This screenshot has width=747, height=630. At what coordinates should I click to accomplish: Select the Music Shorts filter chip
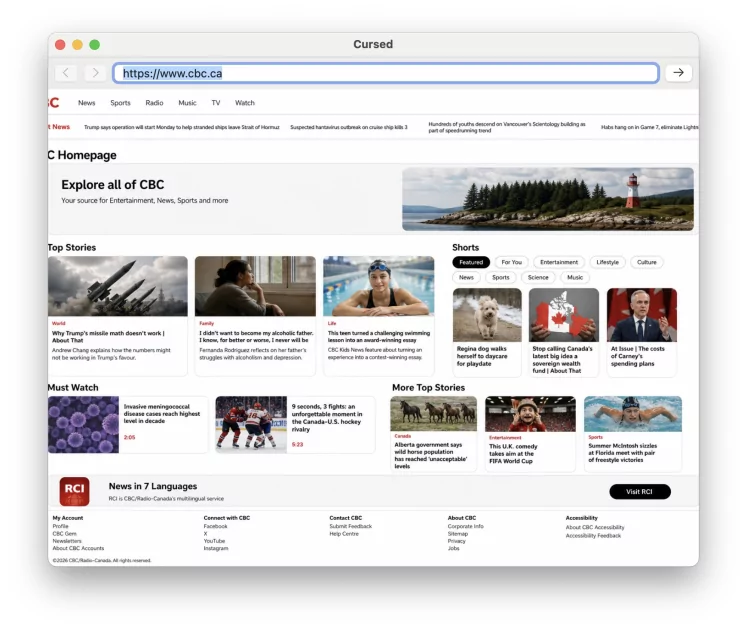tap(575, 277)
